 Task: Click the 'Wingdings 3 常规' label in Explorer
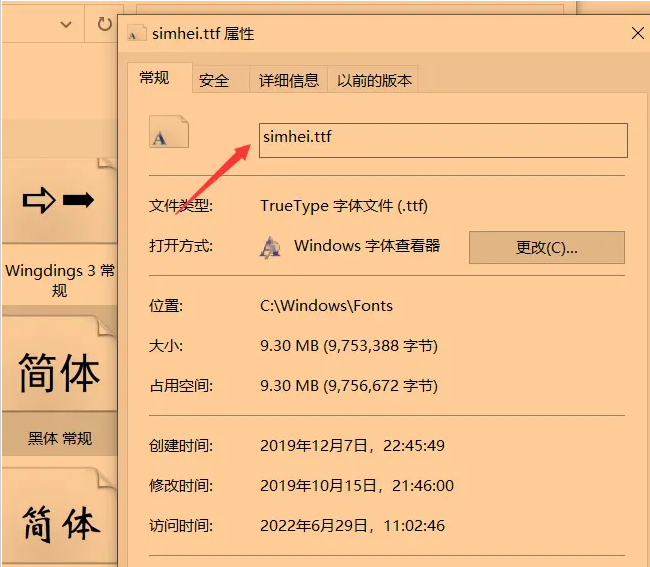59,280
